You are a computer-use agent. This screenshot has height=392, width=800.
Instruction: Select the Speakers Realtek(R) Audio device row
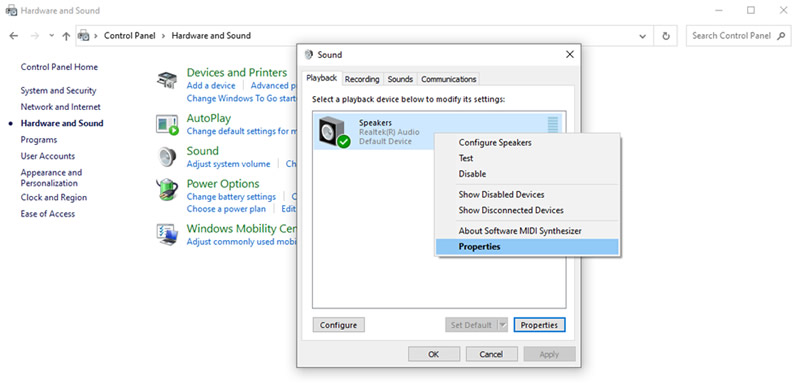439,132
